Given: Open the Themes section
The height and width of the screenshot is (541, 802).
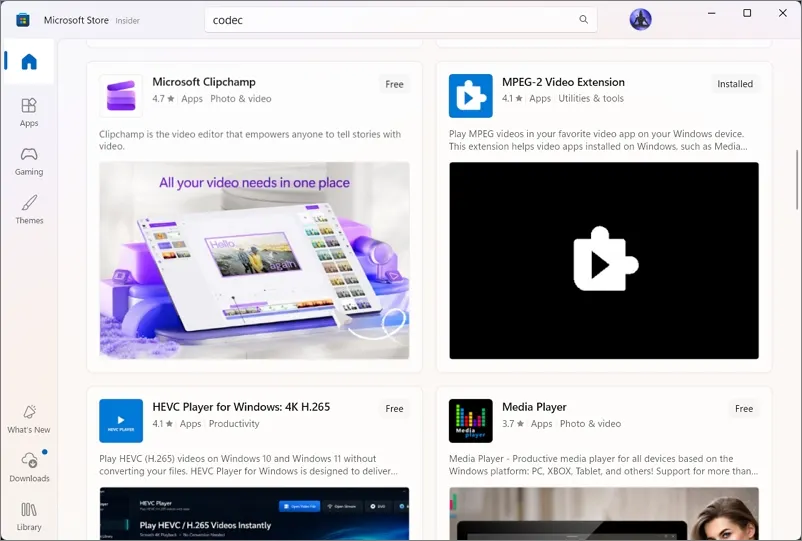Looking at the screenshot, I should 29,210.
